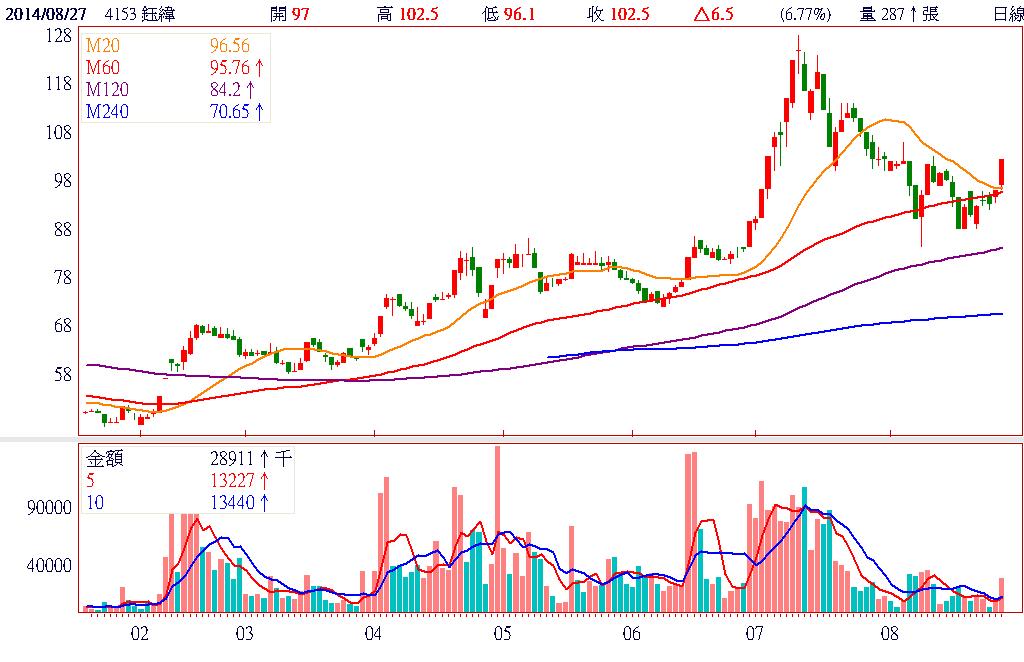Click the 58 price axis label
The image size is (1024, 662).
(x=62, y=374)
